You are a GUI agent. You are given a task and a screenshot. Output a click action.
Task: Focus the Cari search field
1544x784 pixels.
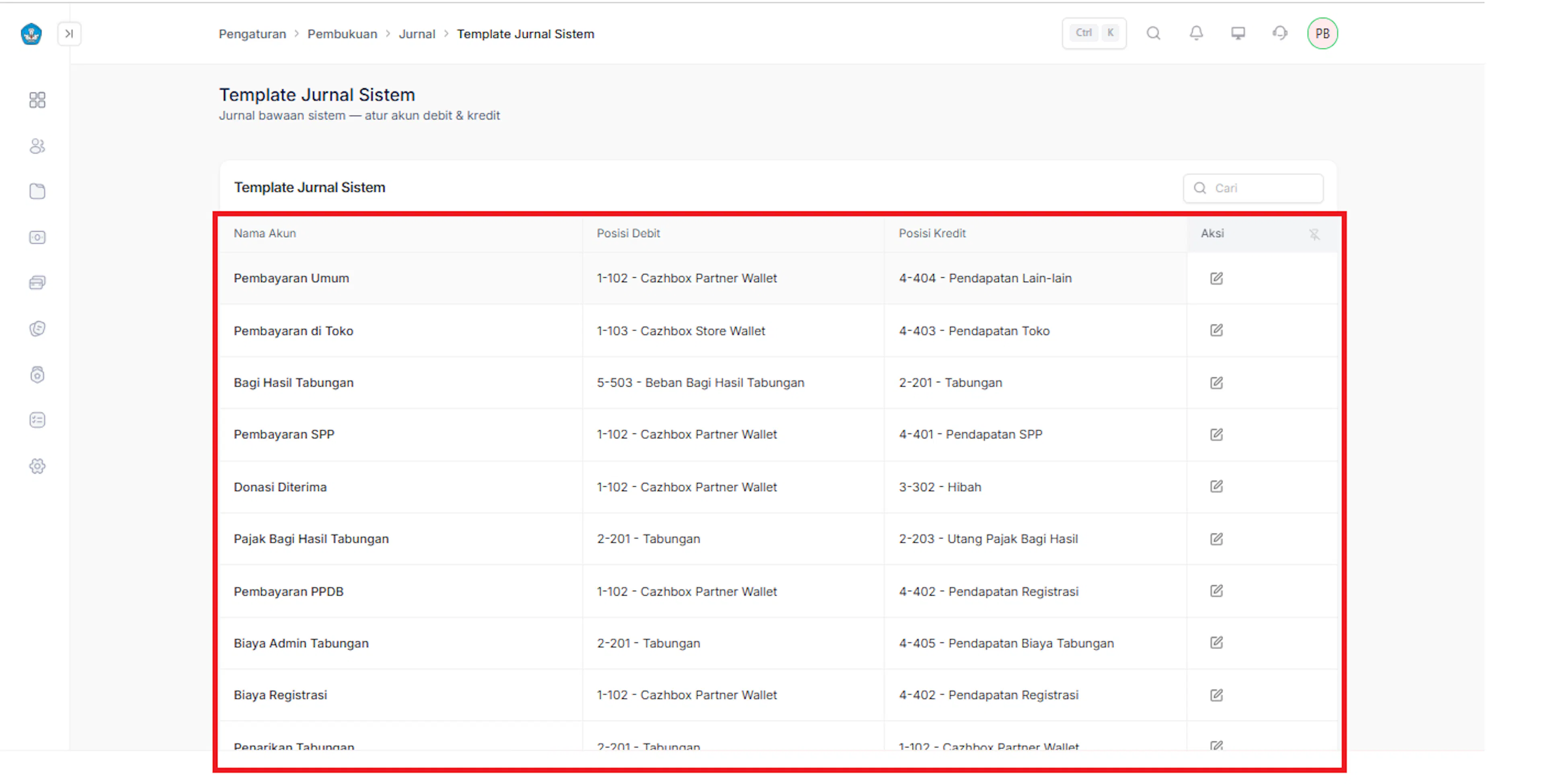click(1253, 188)
